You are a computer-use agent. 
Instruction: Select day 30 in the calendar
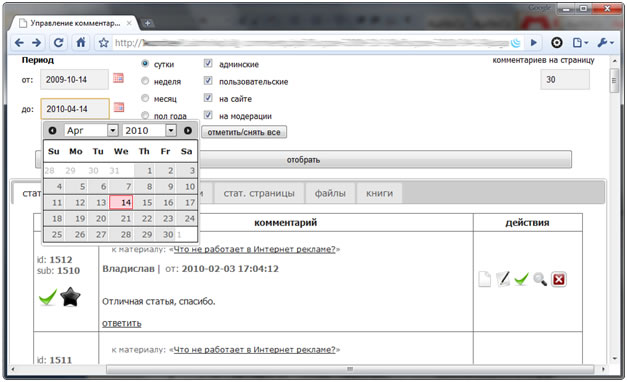point(166,234)
